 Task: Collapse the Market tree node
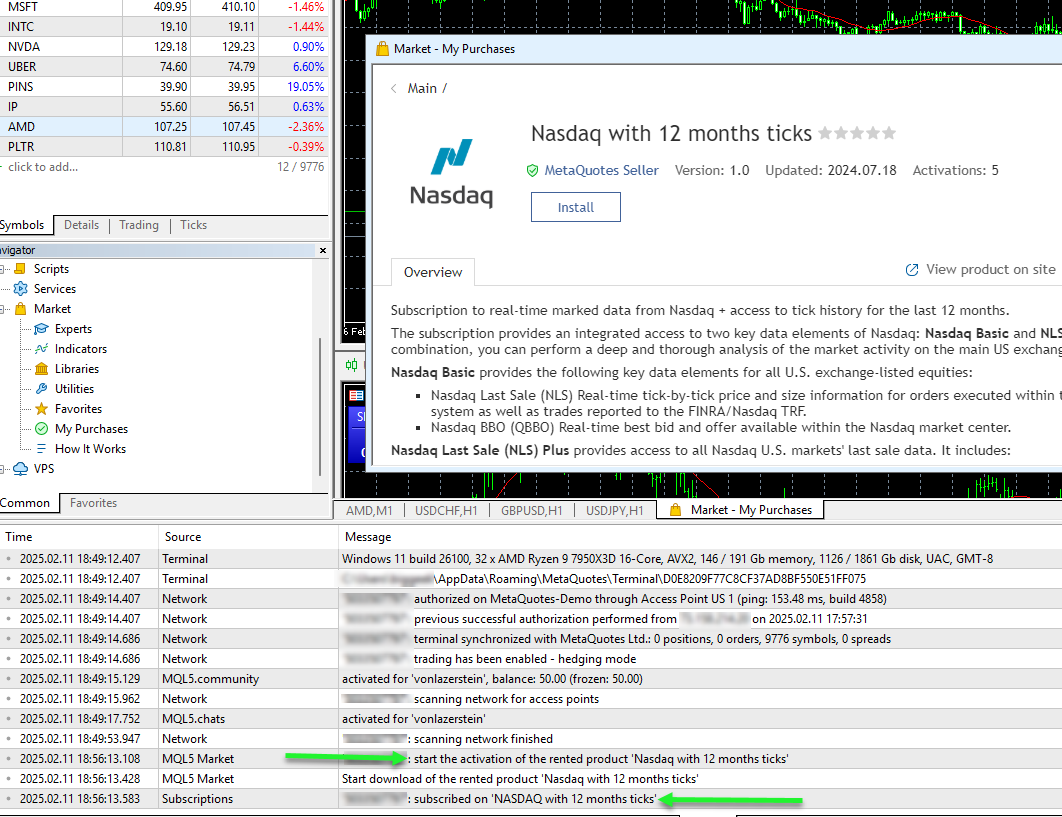3,309
